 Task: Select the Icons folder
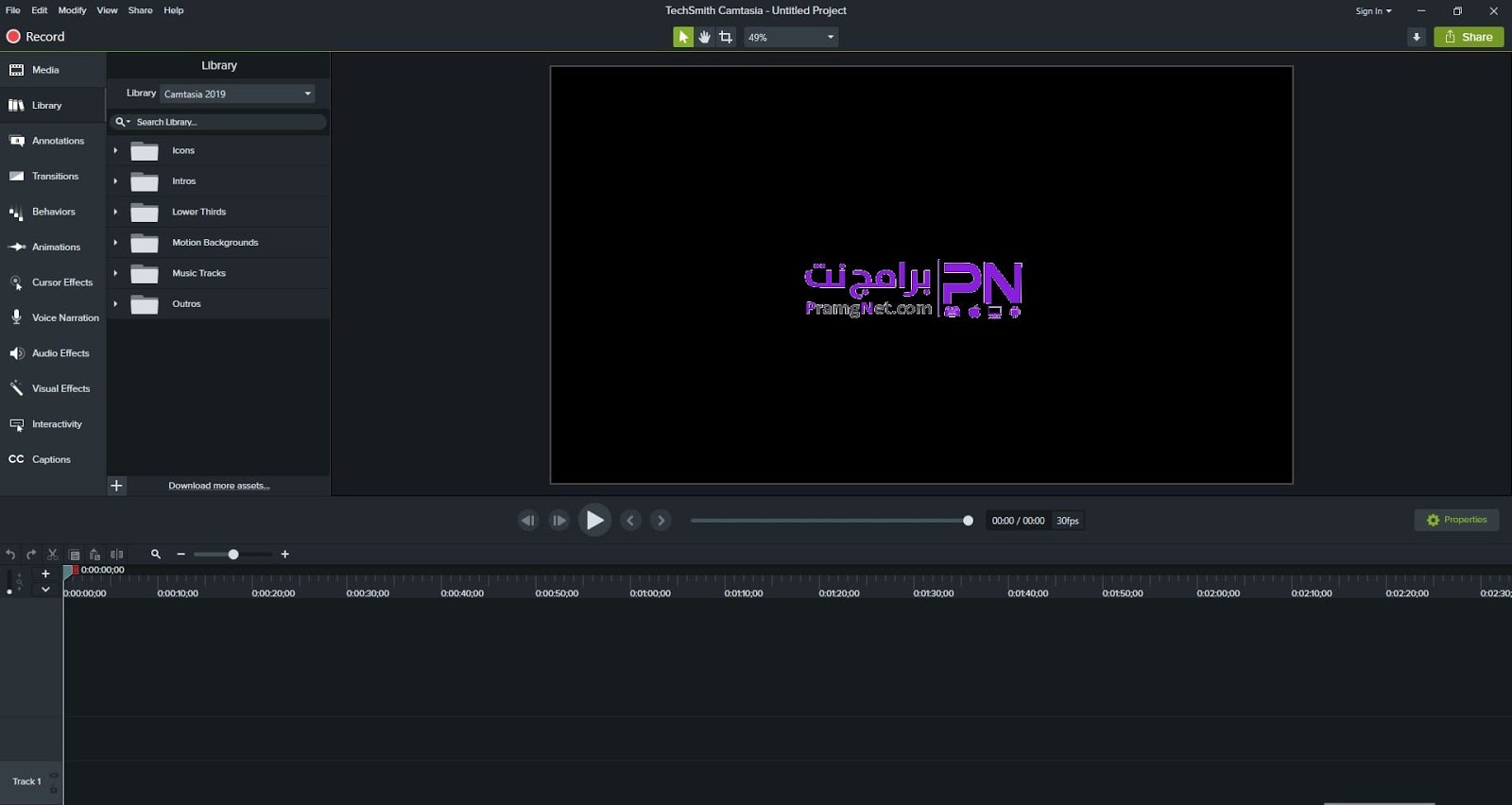[x=218, y=150]
